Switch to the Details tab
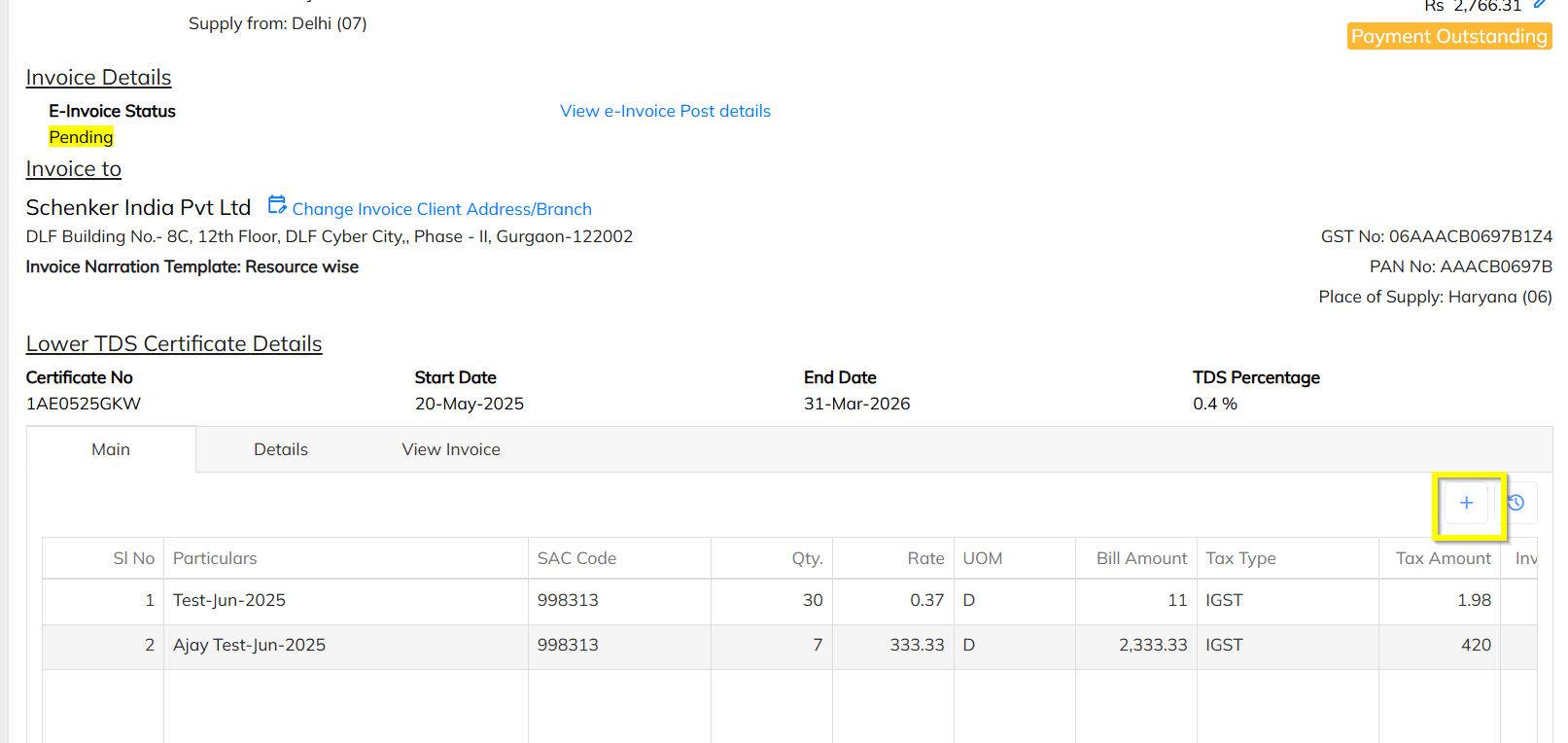1568x743 pixels. [280, 449]
